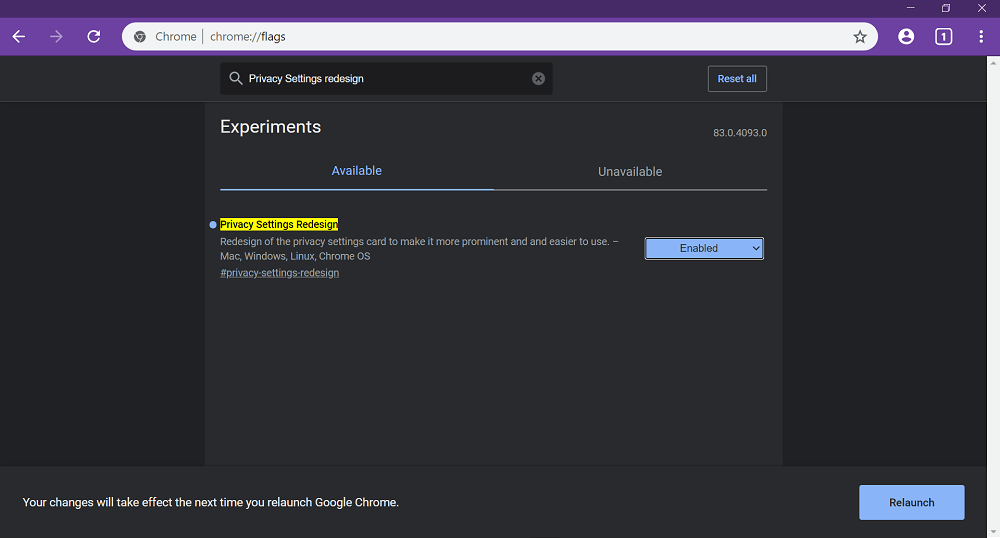Reload the chrome://flags page
This screenshot has height=538, width=1000.
pyautogui.click(x=94, y=36)
